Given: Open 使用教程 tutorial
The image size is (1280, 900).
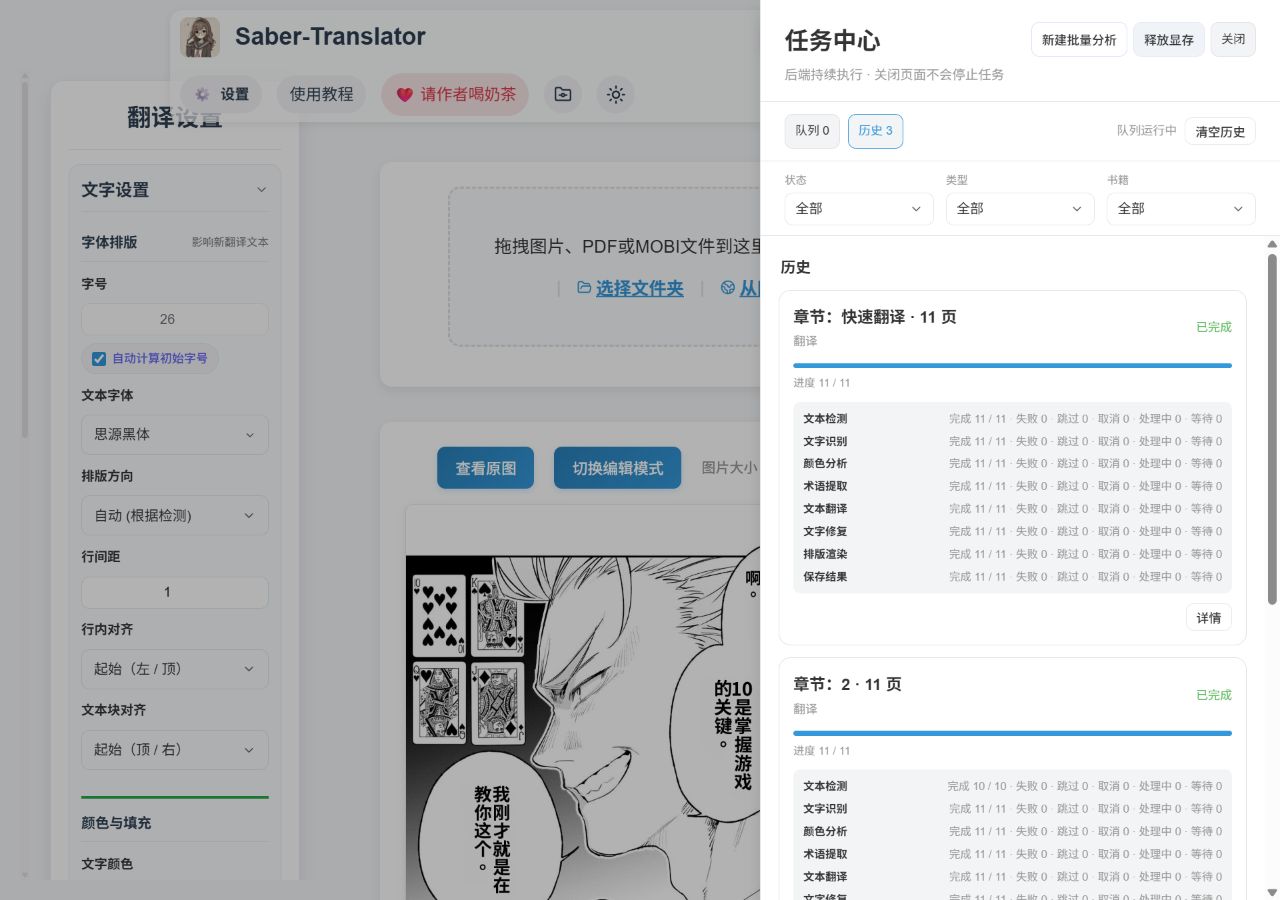Looking at the screenshot, I should 322,94.
